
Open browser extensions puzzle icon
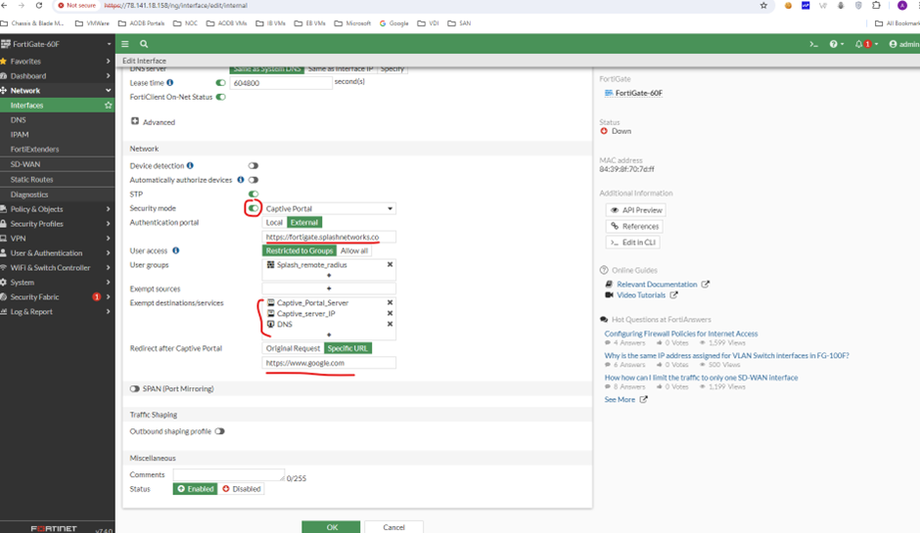point(876,5)
